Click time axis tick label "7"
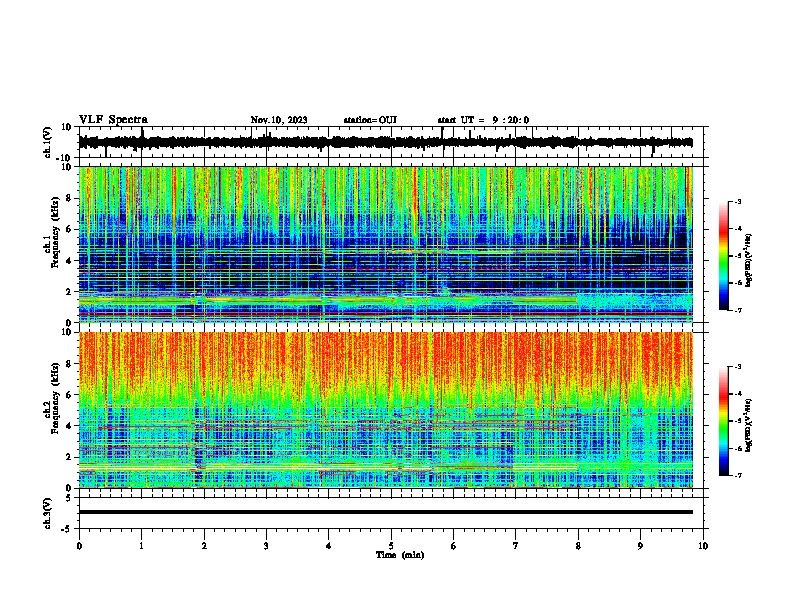 pyautogui.click(x=516, y=546)
